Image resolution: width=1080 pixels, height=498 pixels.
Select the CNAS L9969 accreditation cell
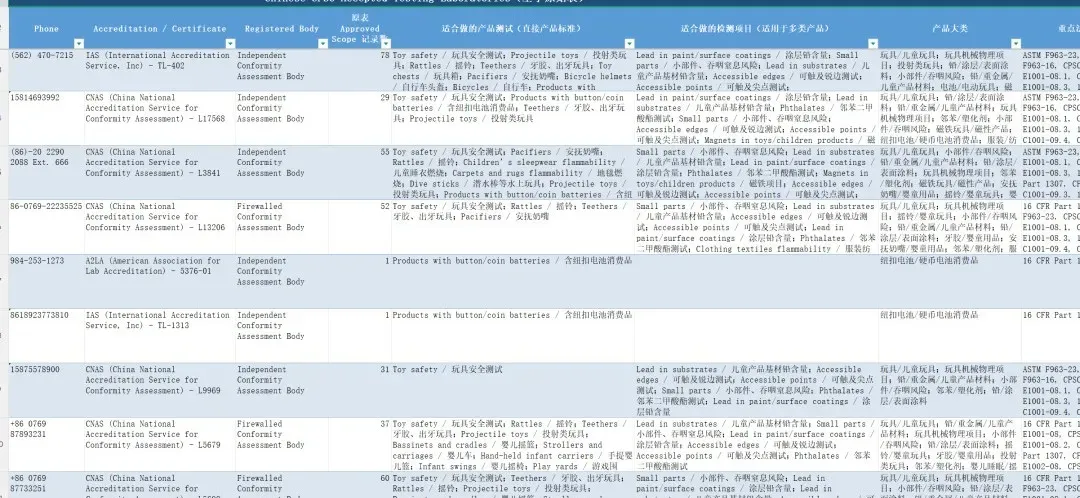point(160,390)
